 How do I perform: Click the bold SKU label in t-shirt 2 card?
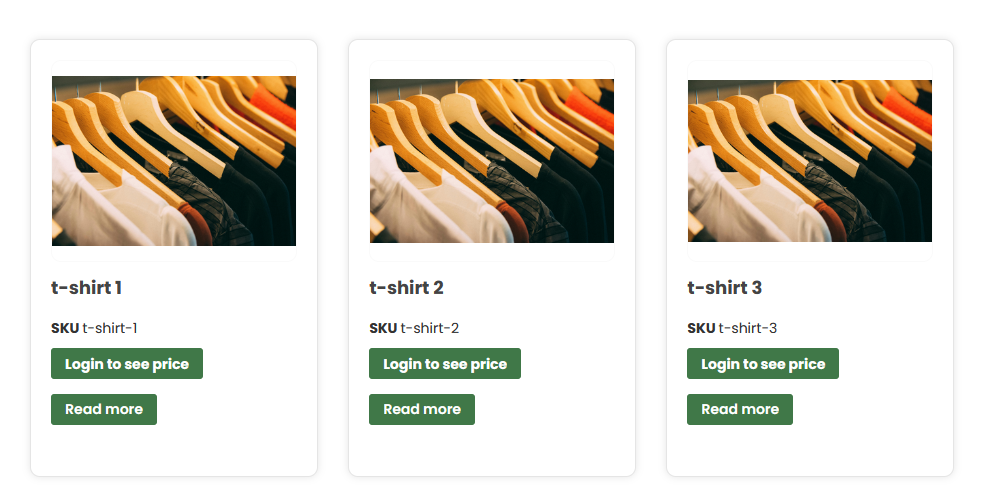[x=383, y=328]
